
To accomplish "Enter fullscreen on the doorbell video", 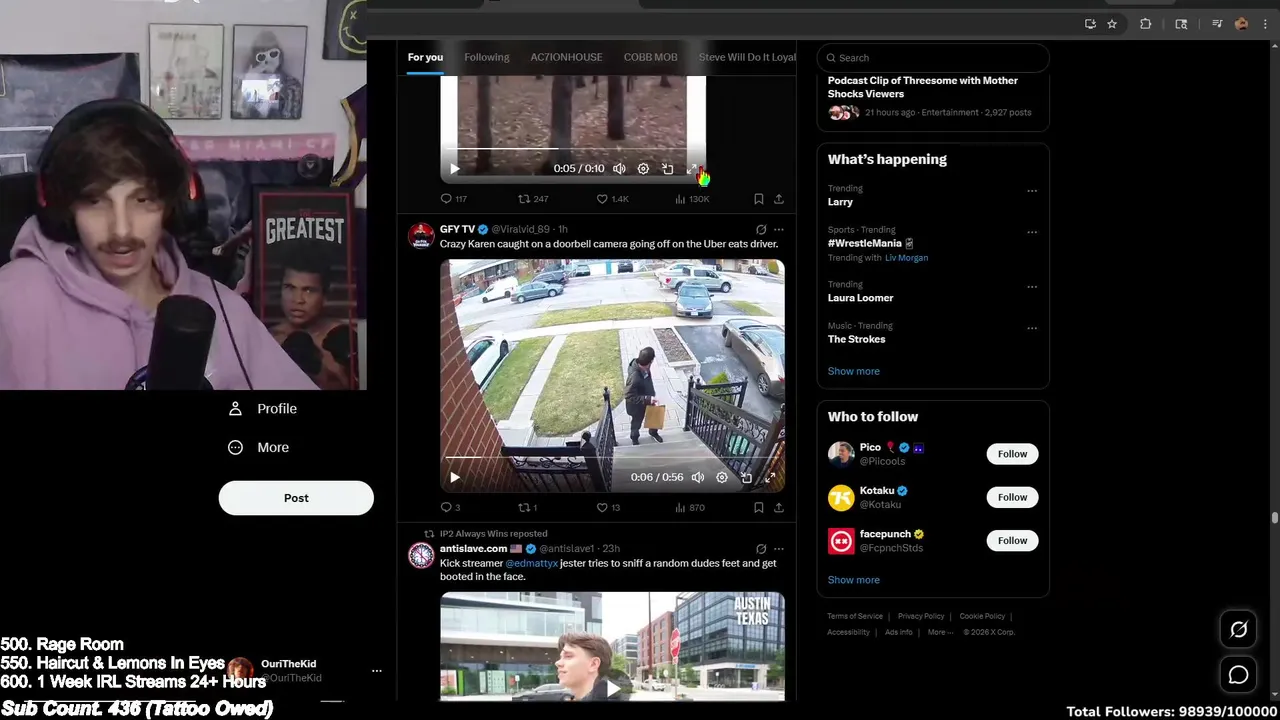I will 770,478.
